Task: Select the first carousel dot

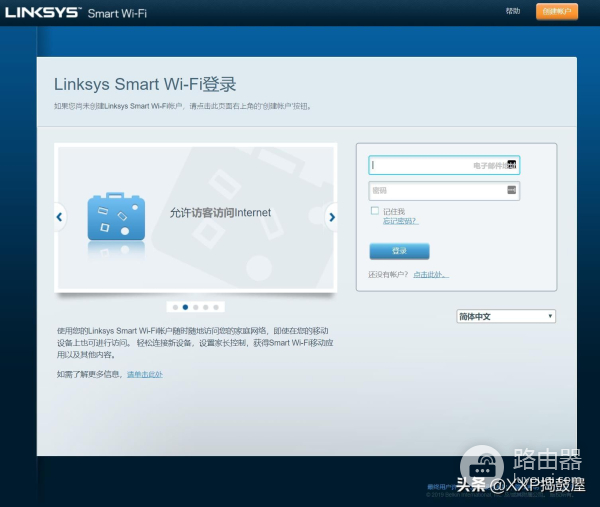Action: click(x=175, y=307)
